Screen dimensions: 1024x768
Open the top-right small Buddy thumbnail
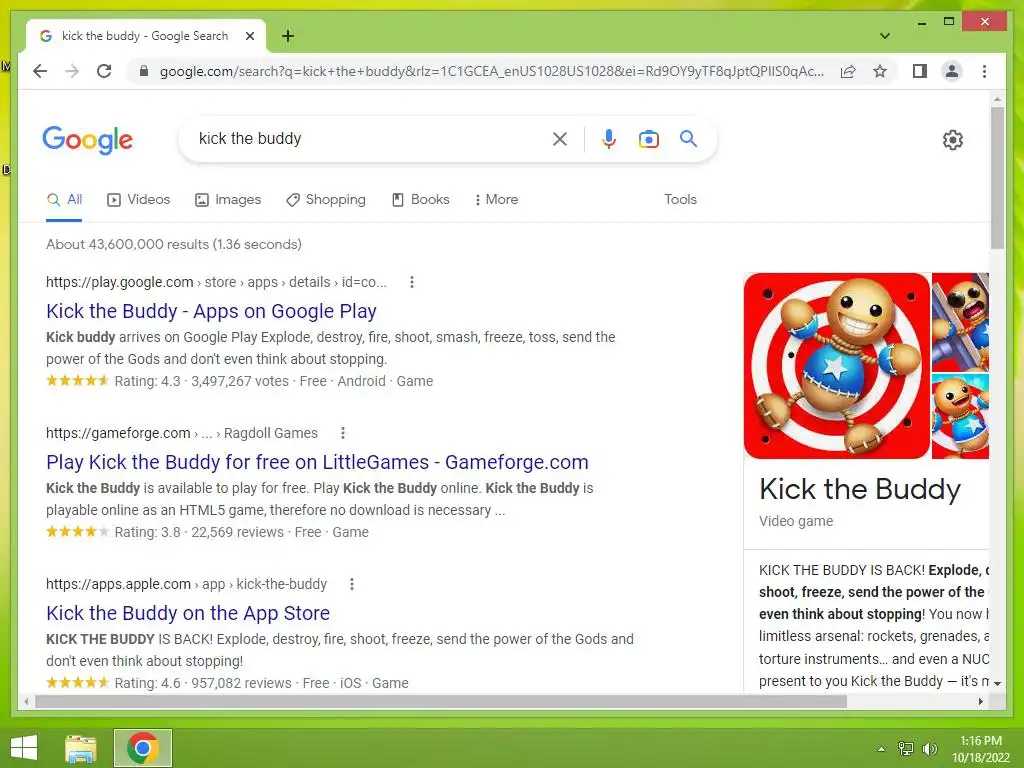point(960,322)
